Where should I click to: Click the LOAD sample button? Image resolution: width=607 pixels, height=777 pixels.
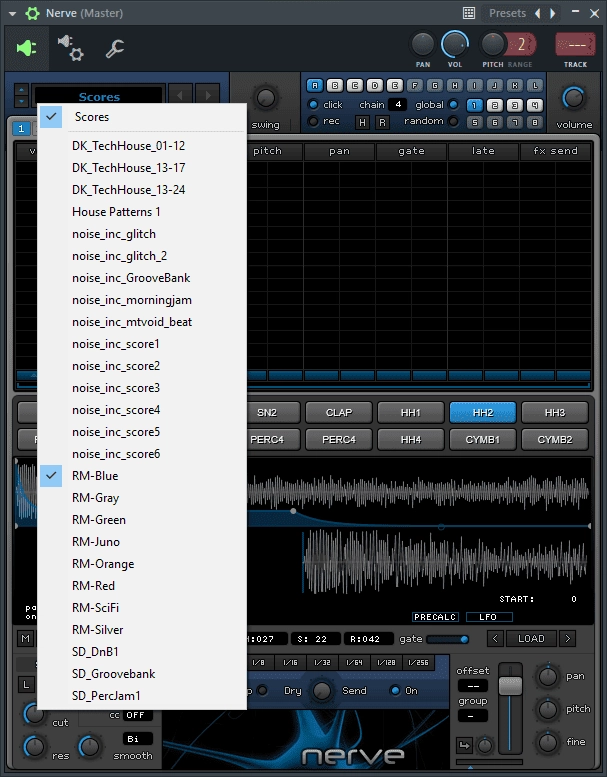531,638
